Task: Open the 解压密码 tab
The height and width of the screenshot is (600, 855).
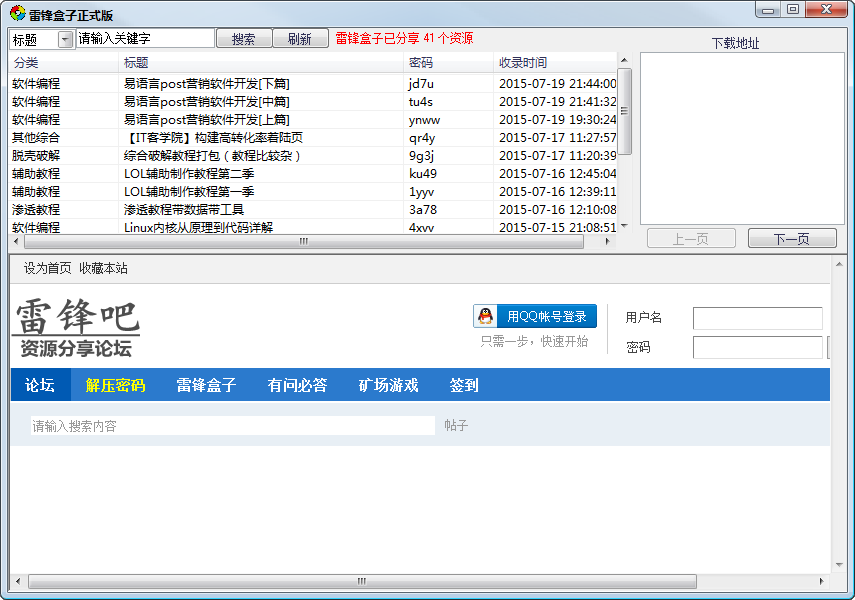Action: coord(116,385)
